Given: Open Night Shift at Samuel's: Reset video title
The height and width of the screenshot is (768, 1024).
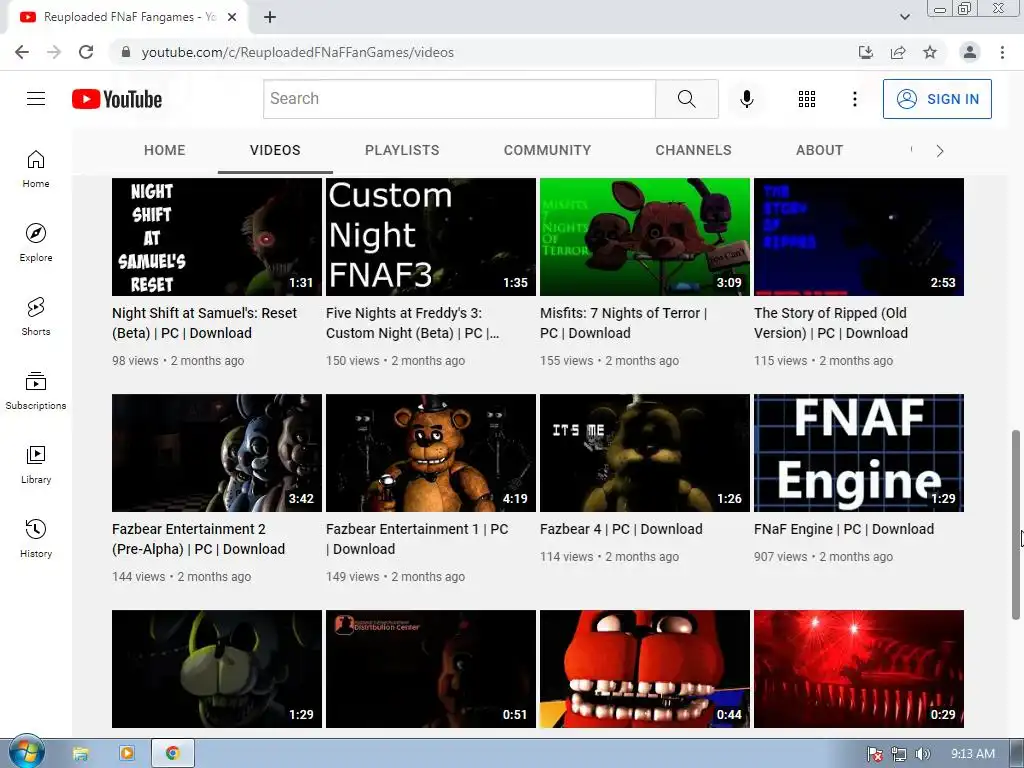Looking at the screenshot, I should point(204,323).
